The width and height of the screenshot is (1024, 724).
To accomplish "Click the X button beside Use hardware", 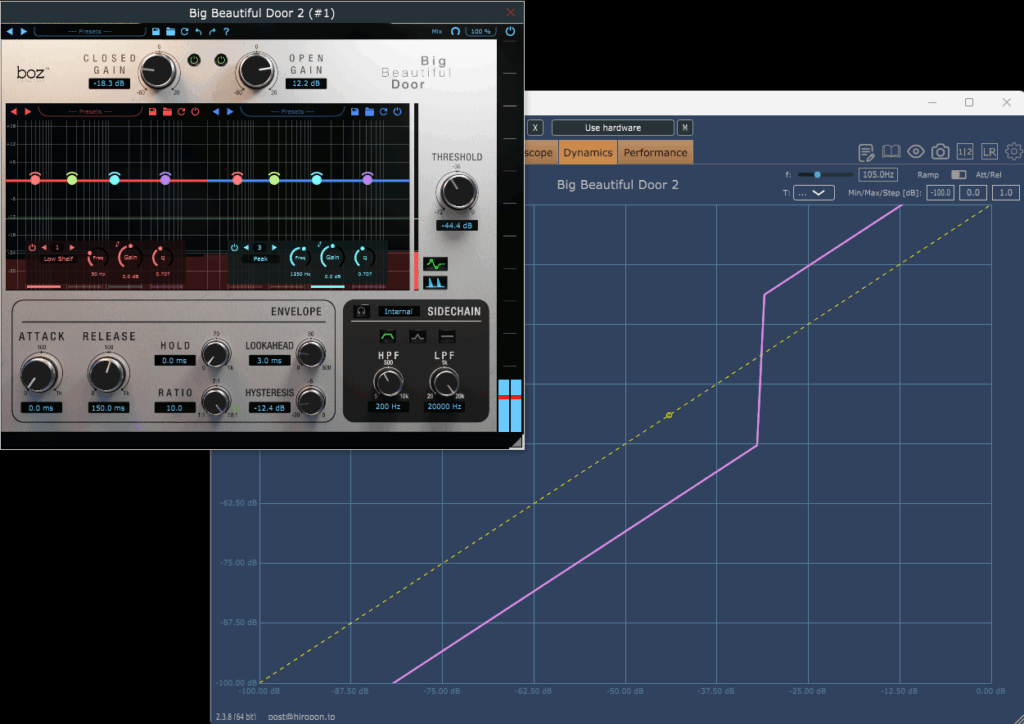I will coord(535,128).
